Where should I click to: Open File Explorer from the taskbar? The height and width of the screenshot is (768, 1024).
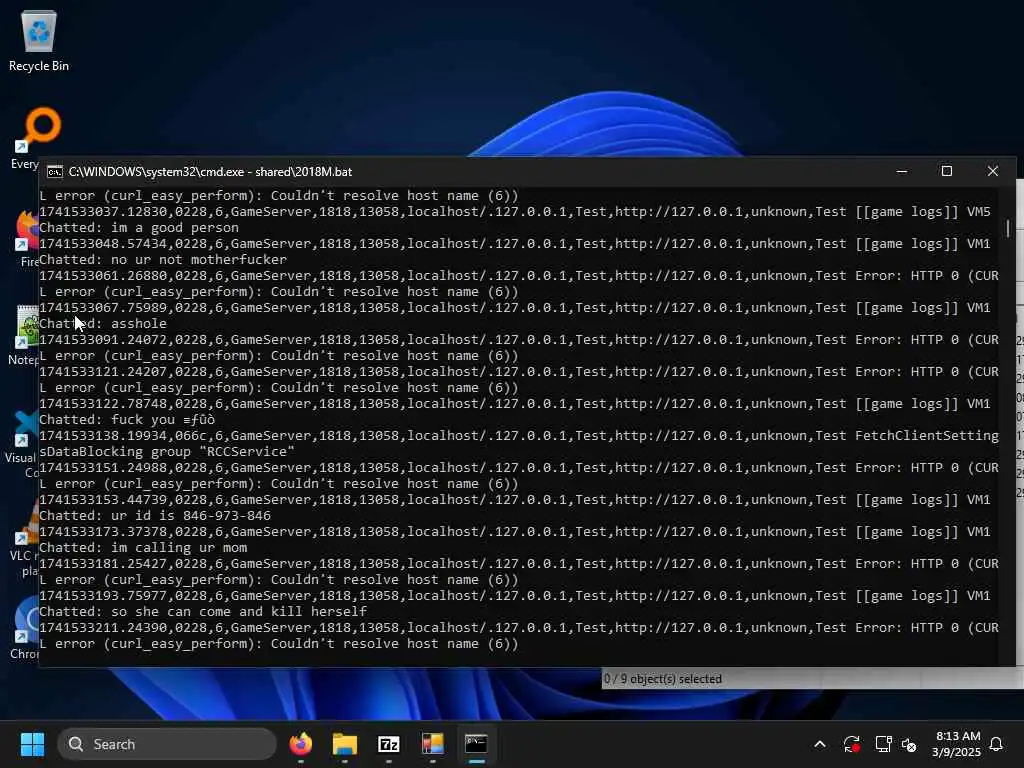point(345,744)
